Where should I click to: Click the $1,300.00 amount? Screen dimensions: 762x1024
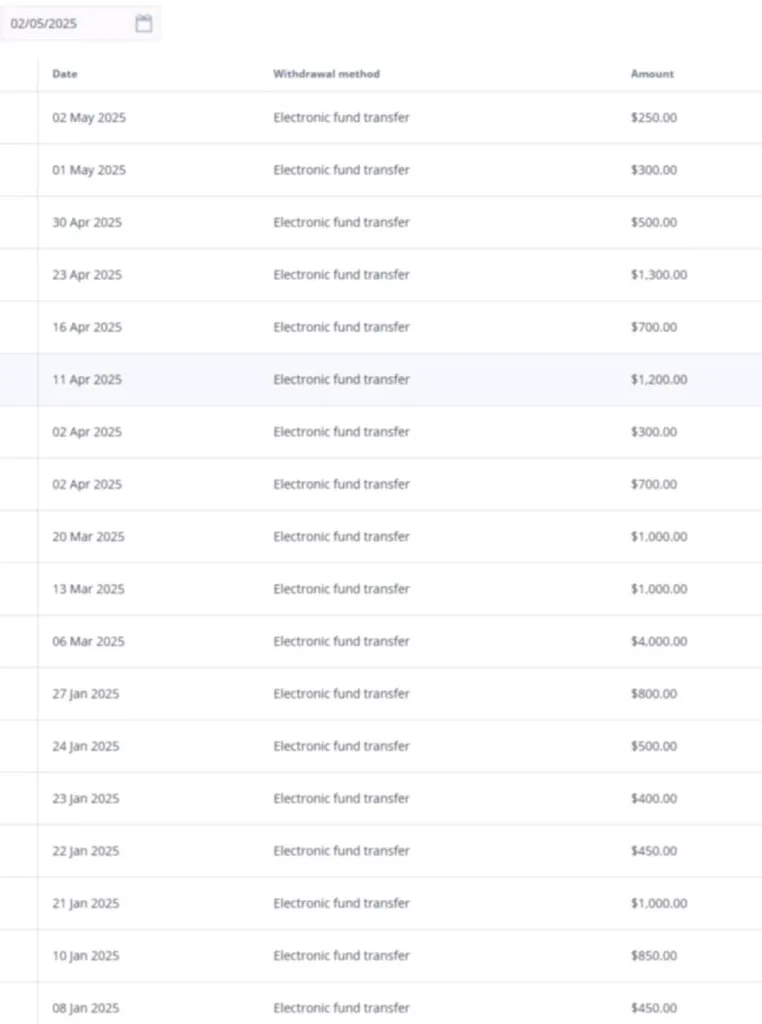click(x=658, y=275)
